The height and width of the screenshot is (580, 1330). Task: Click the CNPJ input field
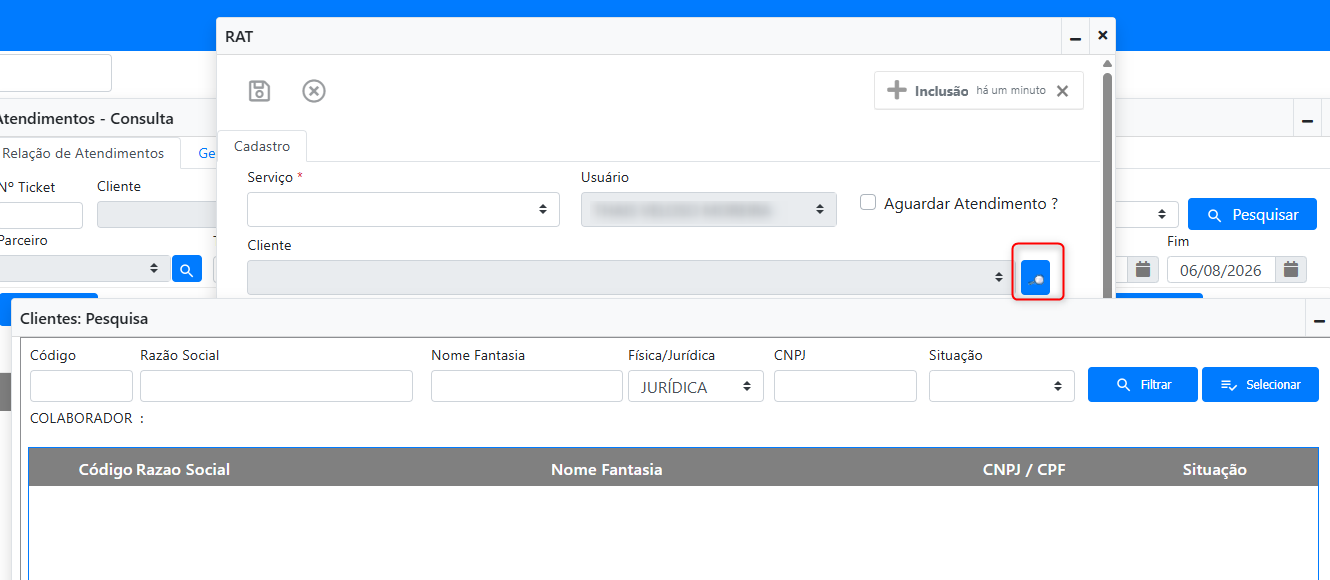pyautogui.click(x=845, y=386)
